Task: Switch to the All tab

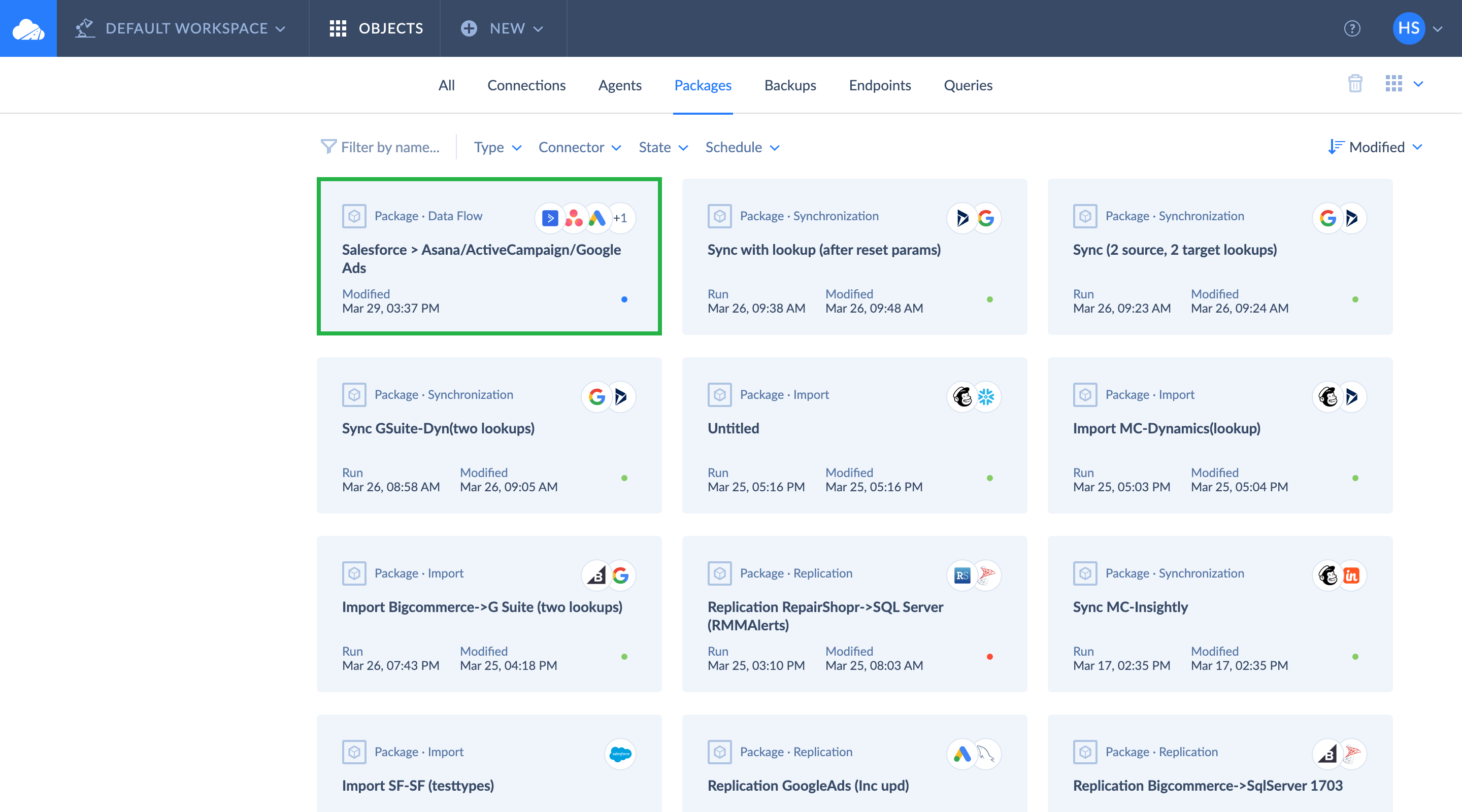Action: tap(446, 85)
